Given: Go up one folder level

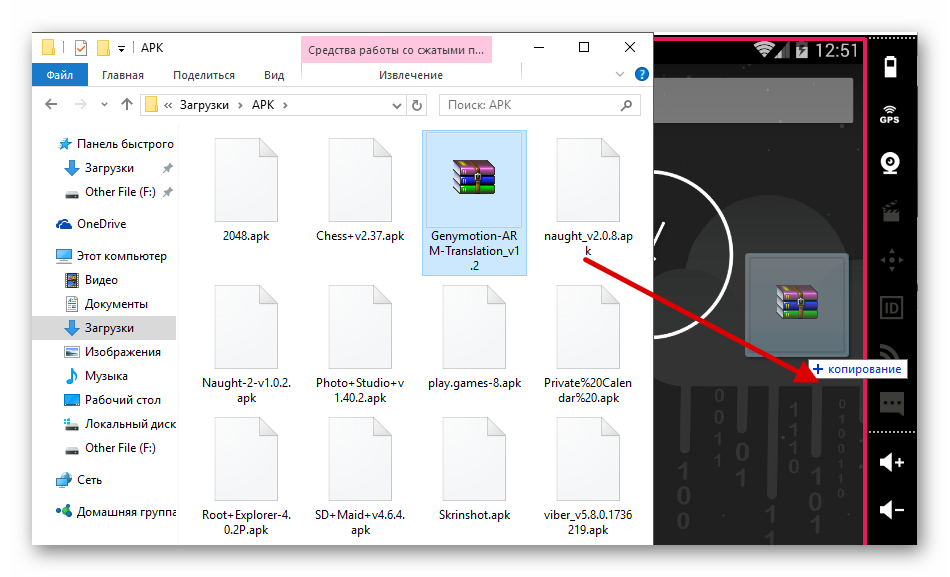Looking at the screenshot, I should click(x=127, y=104).
